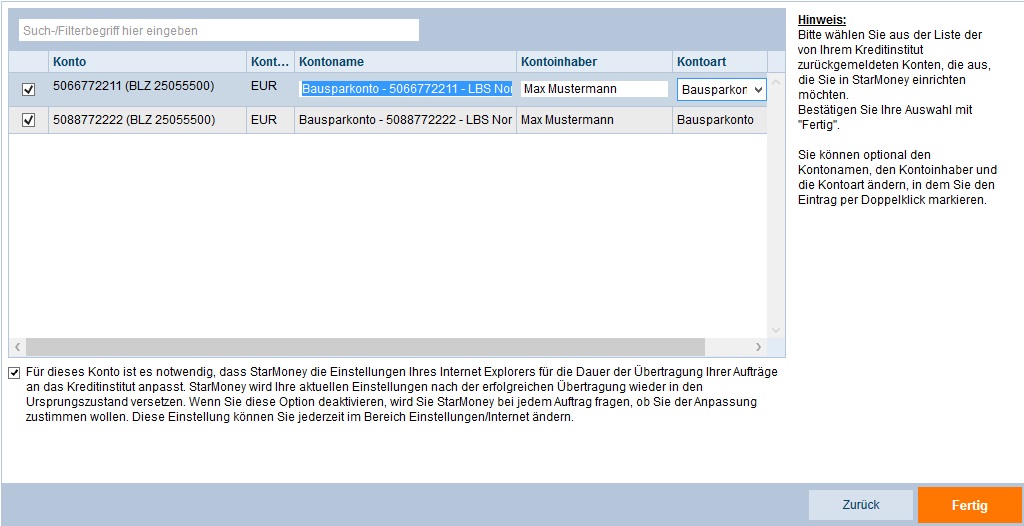Viewport: 1024px width, 526px height.
Task: Sort by the Kontoname column header
Action: click(406, 62)
